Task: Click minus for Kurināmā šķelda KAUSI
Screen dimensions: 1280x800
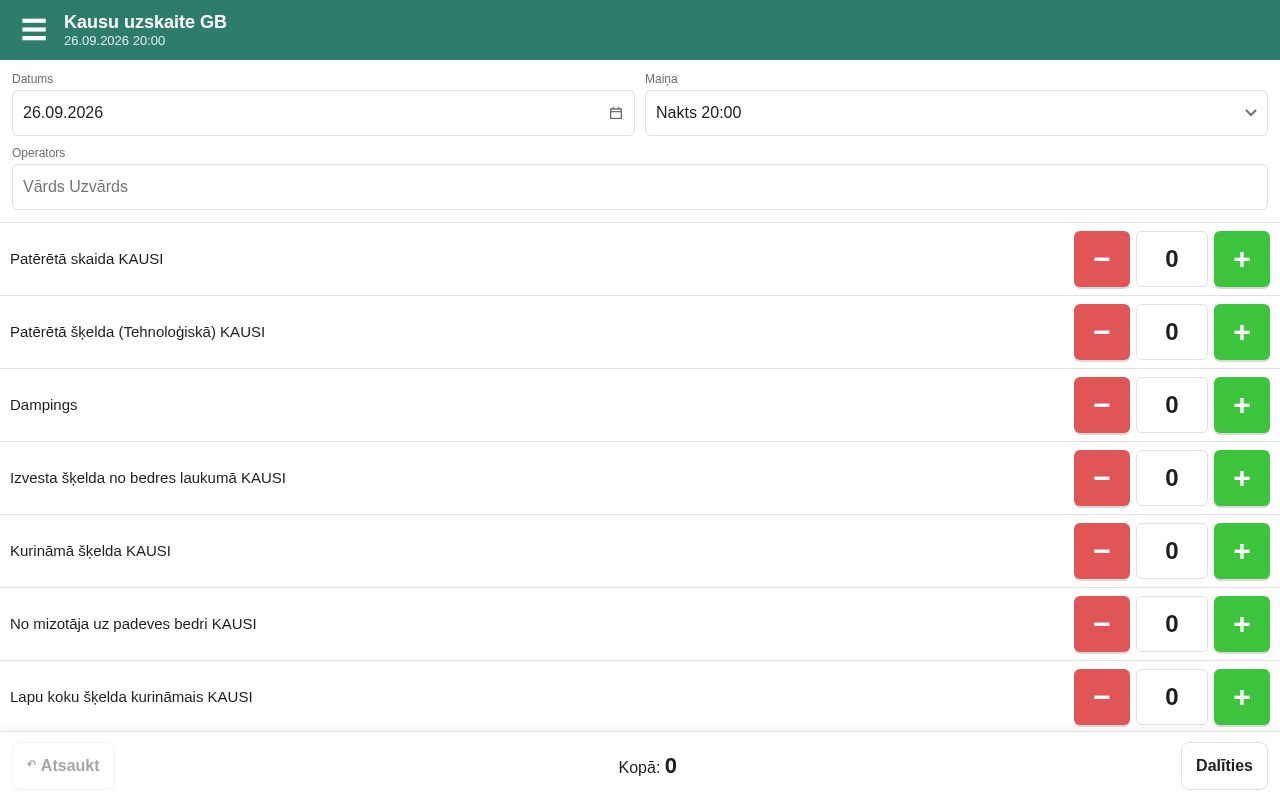Action: [1102, 551]
